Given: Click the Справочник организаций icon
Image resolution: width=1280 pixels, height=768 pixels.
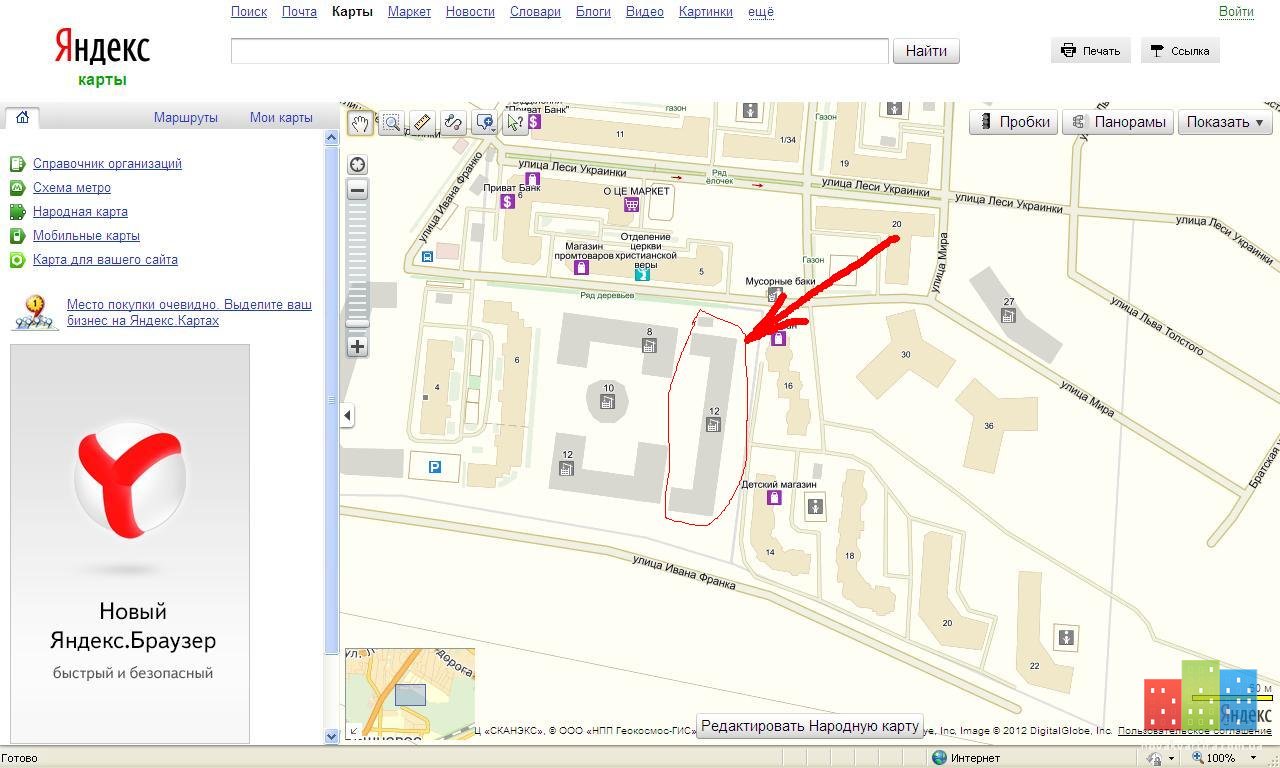Looking at the screenshot, I should coord(17,163).
